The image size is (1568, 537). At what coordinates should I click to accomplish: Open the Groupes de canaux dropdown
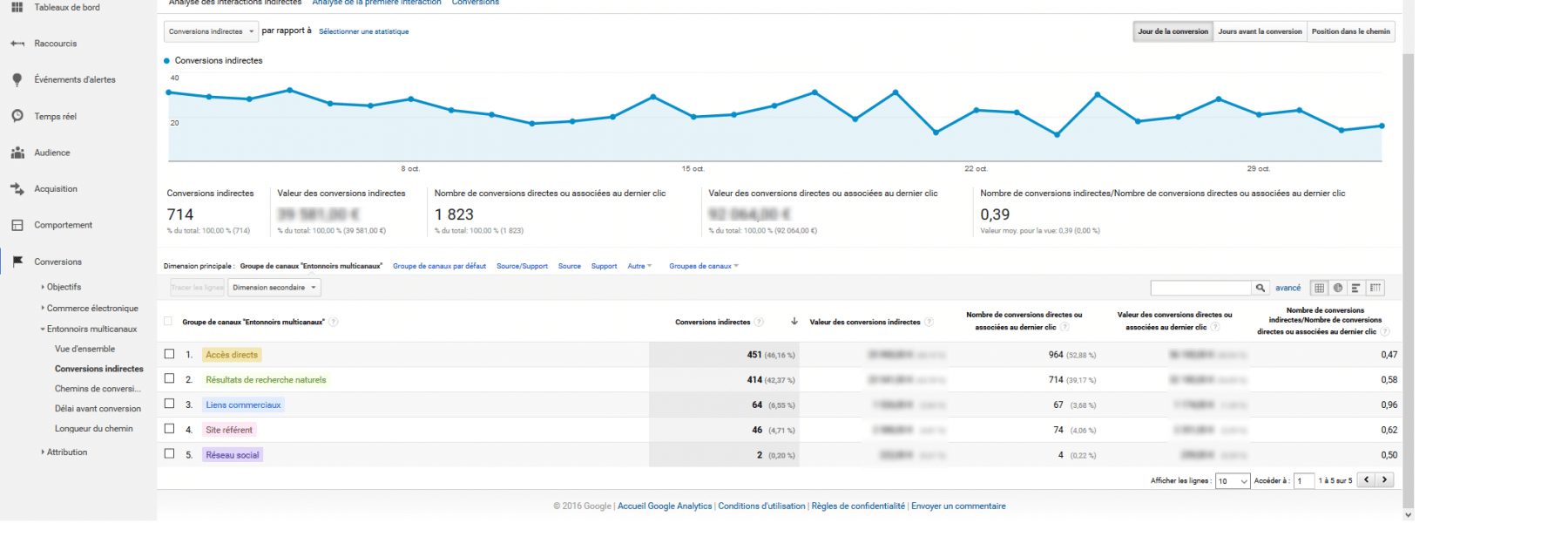[704, 266]
